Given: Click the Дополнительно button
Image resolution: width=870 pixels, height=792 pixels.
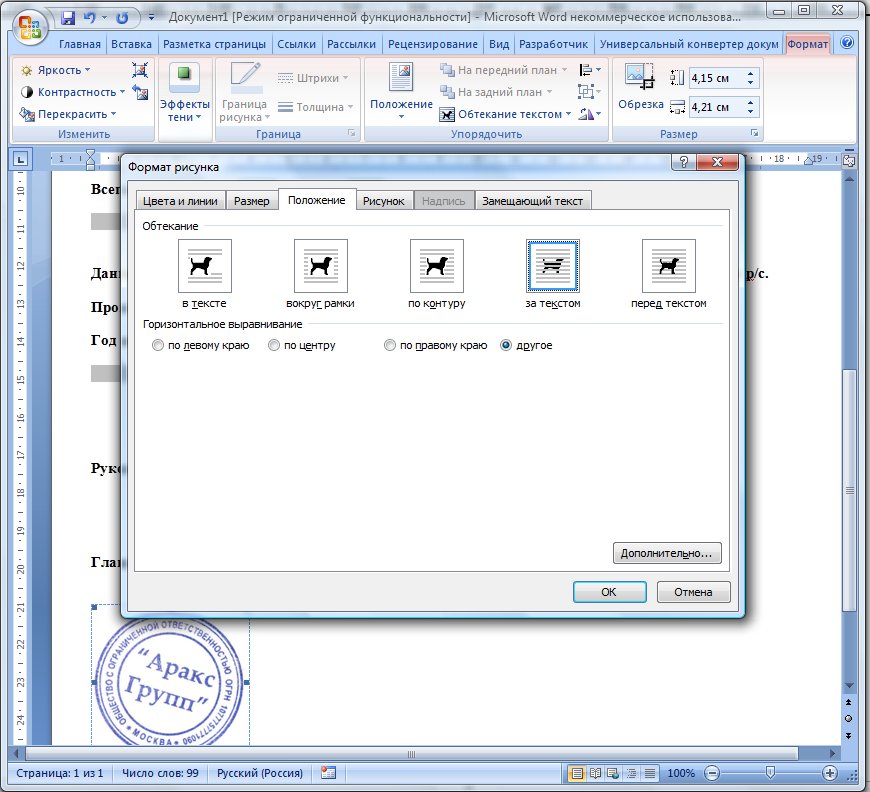Looking at the screenshot, I should coord(666,553).
